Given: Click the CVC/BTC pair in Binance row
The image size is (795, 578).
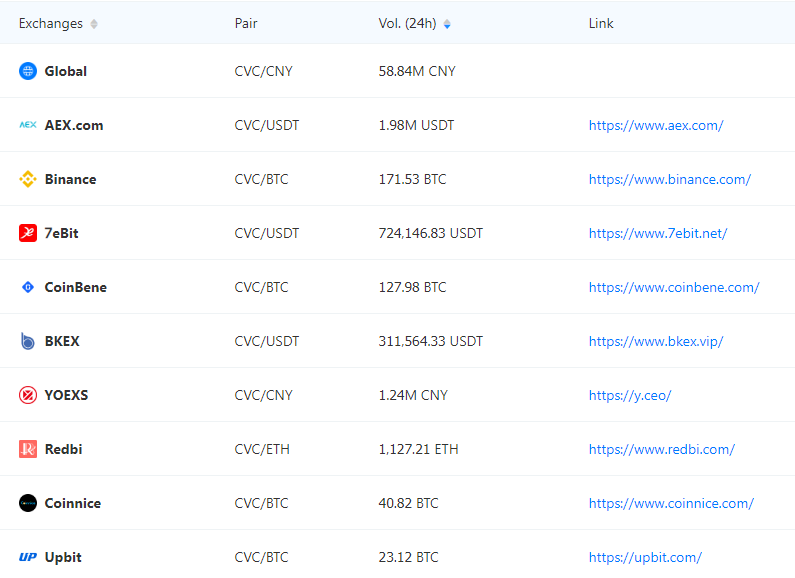Looking at the screenshot, I should (x=261, y=179).
